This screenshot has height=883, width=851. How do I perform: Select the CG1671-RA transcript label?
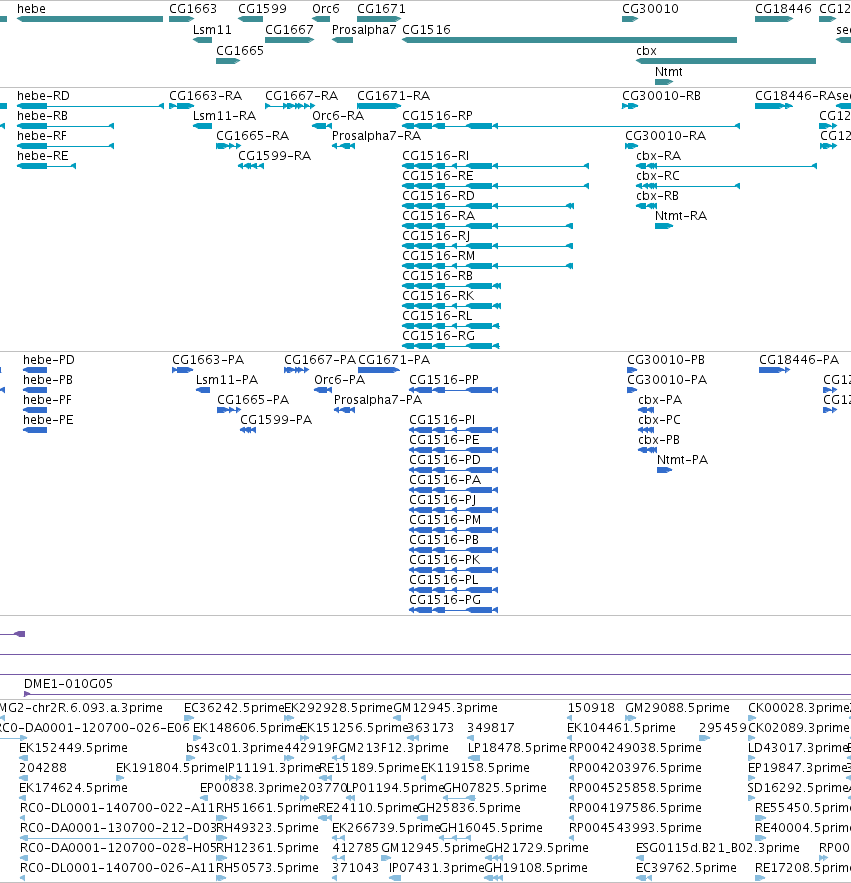393,96
